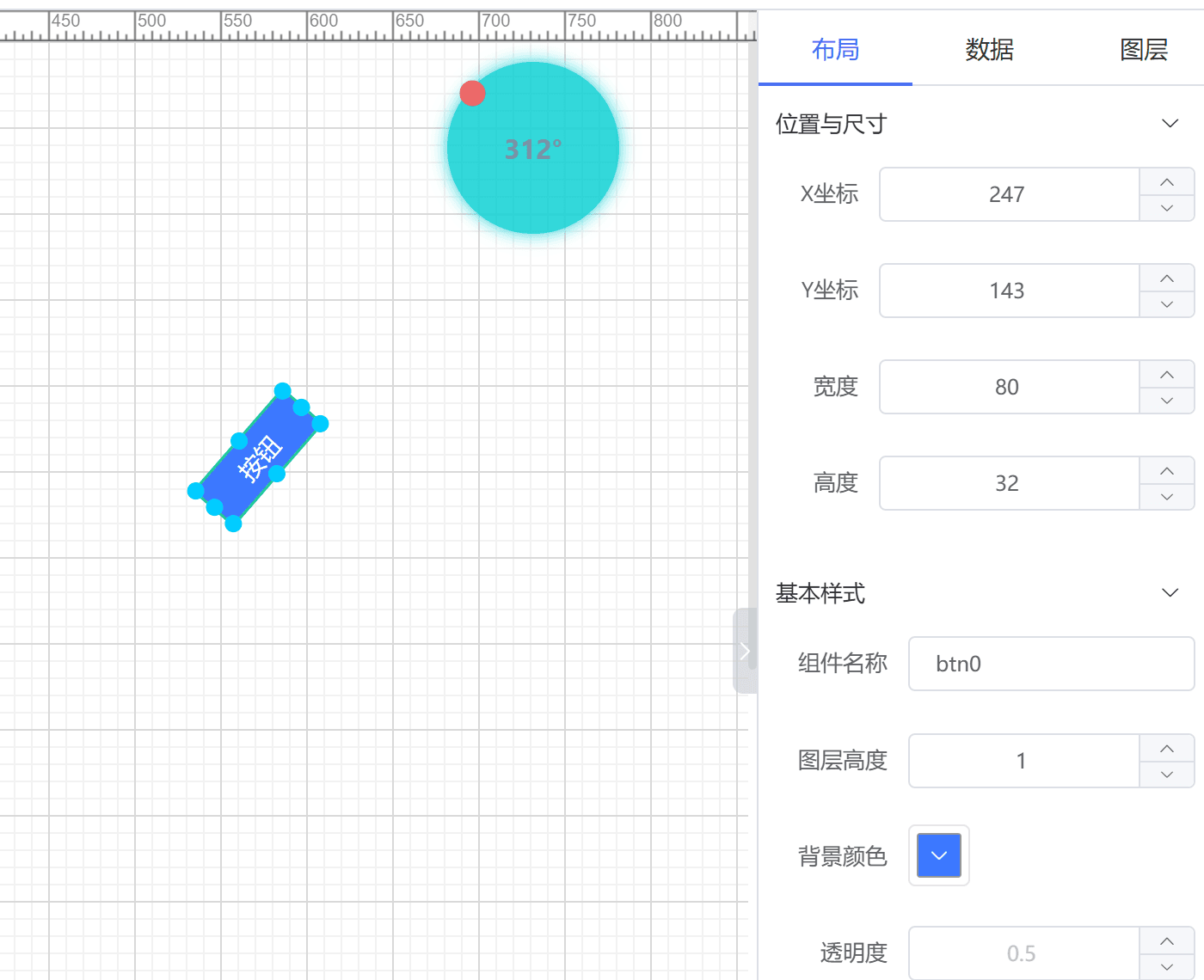1204x980 pixels.
Task: Collapse the right properties panel
Action: pyautogui.click(x=745, y=651)
